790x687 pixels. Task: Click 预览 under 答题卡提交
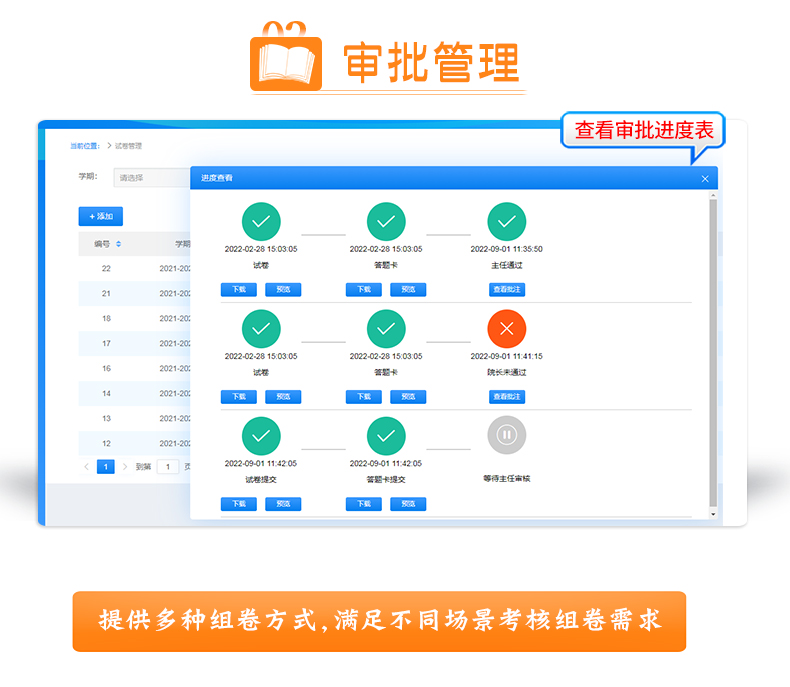pyautogui.click(x=408, y=504)
